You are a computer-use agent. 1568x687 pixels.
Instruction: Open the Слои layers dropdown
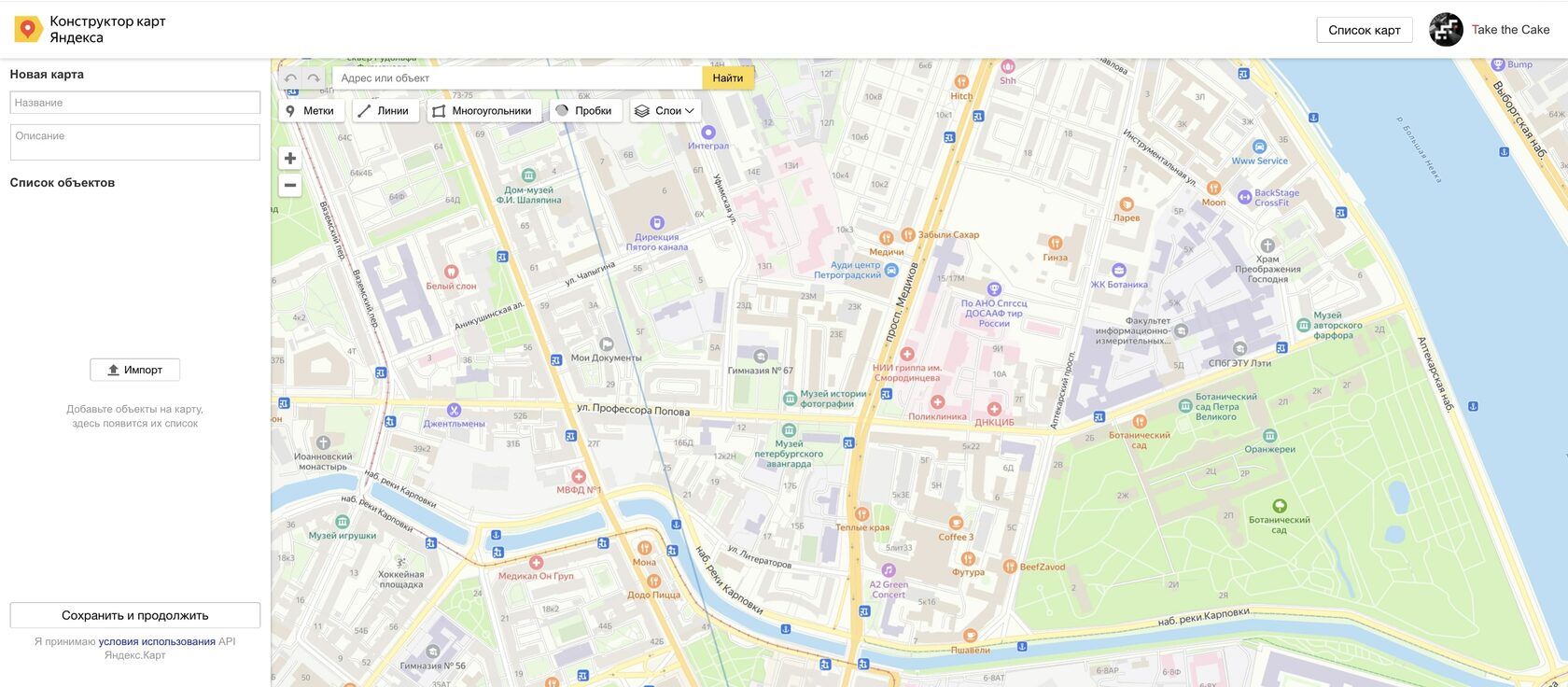pos(665,111)
